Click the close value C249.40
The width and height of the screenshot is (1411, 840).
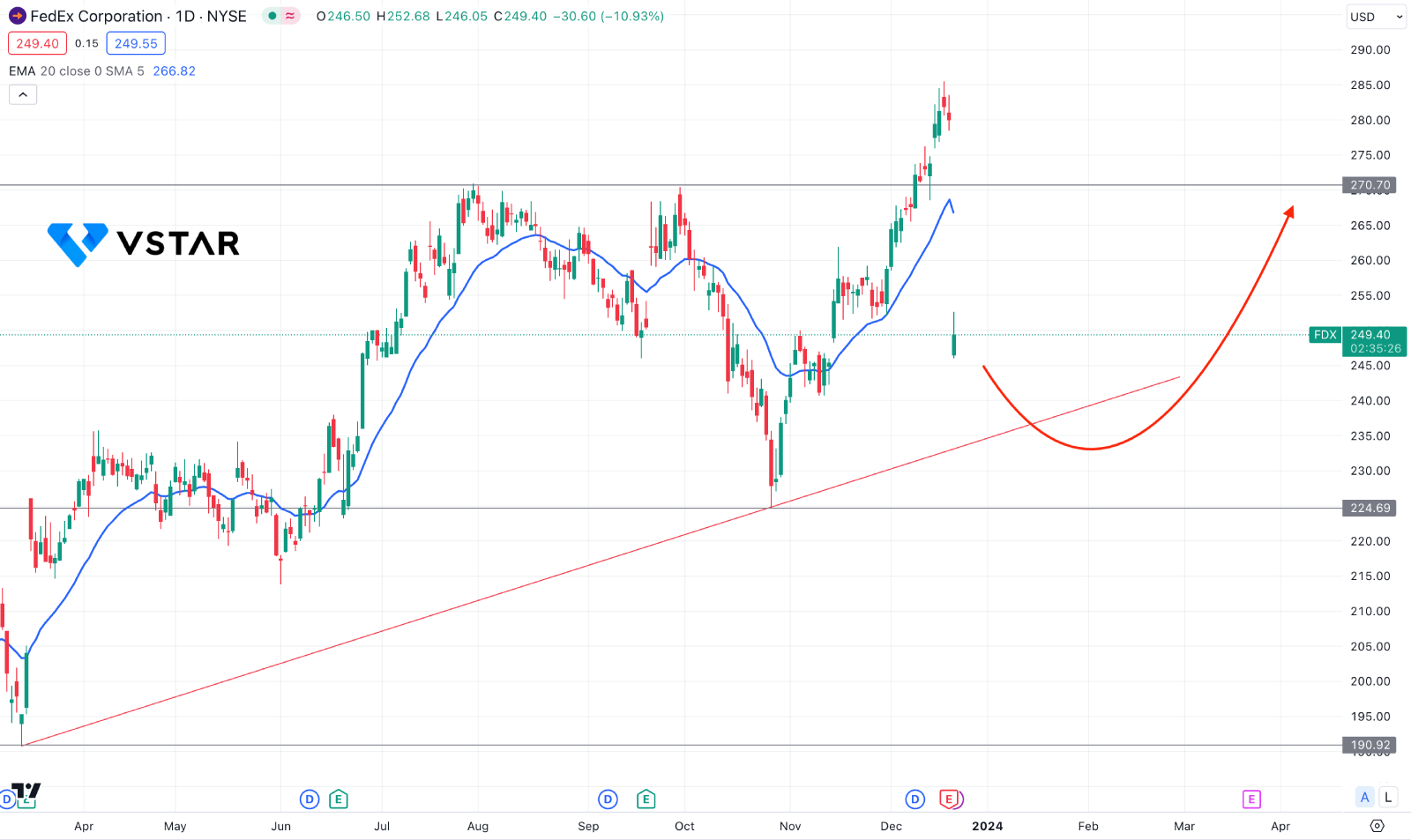click(x=520, y=16)
